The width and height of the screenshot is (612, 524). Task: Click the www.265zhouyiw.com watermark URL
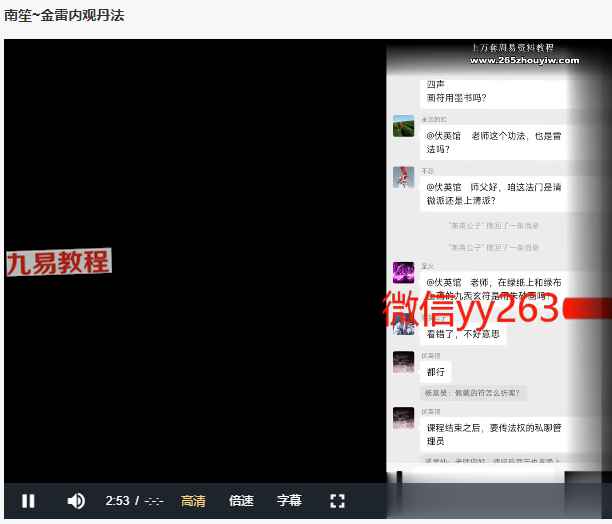(x=524, y=60)
